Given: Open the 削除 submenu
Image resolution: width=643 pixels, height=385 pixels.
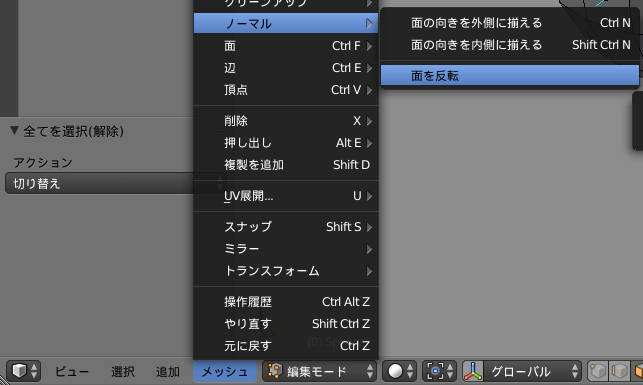Looking at the screenshot, I should tap(286, 121).
